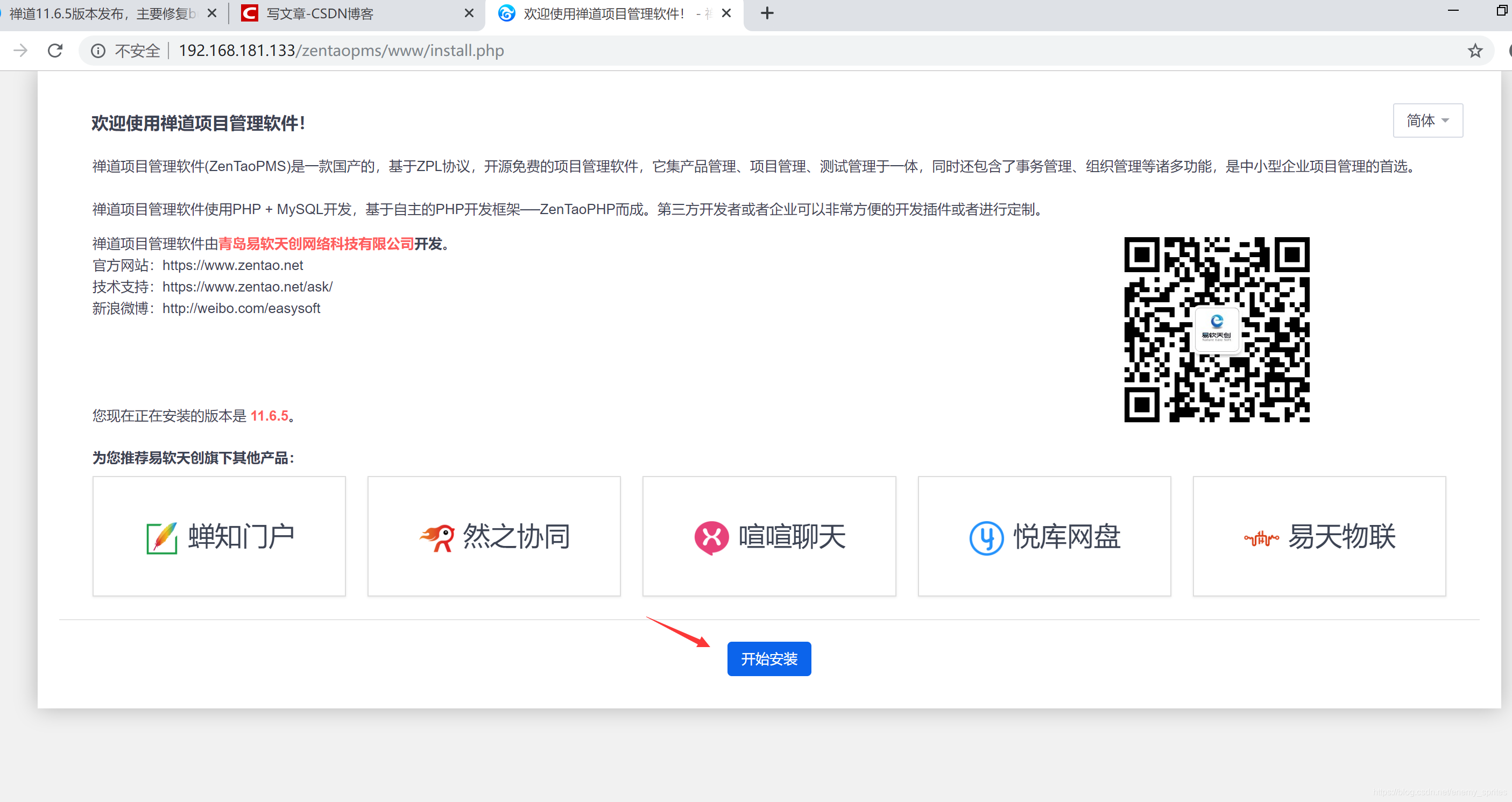Open the 蝉知门户 product card
Screen dimensions: 1512x802
pyautogui.click(x=219, y=536)
